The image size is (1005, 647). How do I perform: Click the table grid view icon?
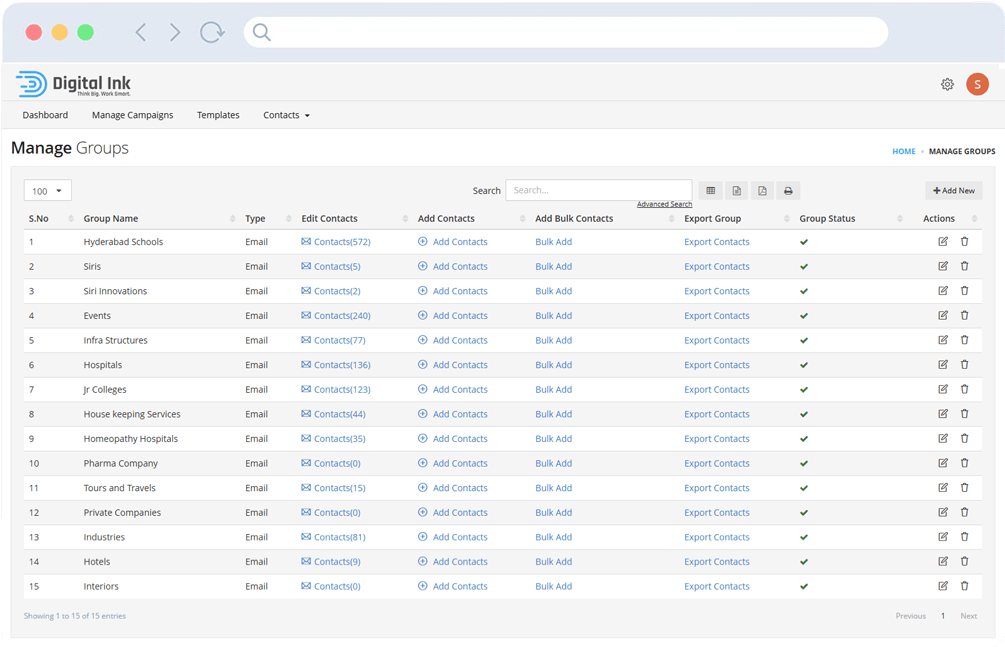710,191
